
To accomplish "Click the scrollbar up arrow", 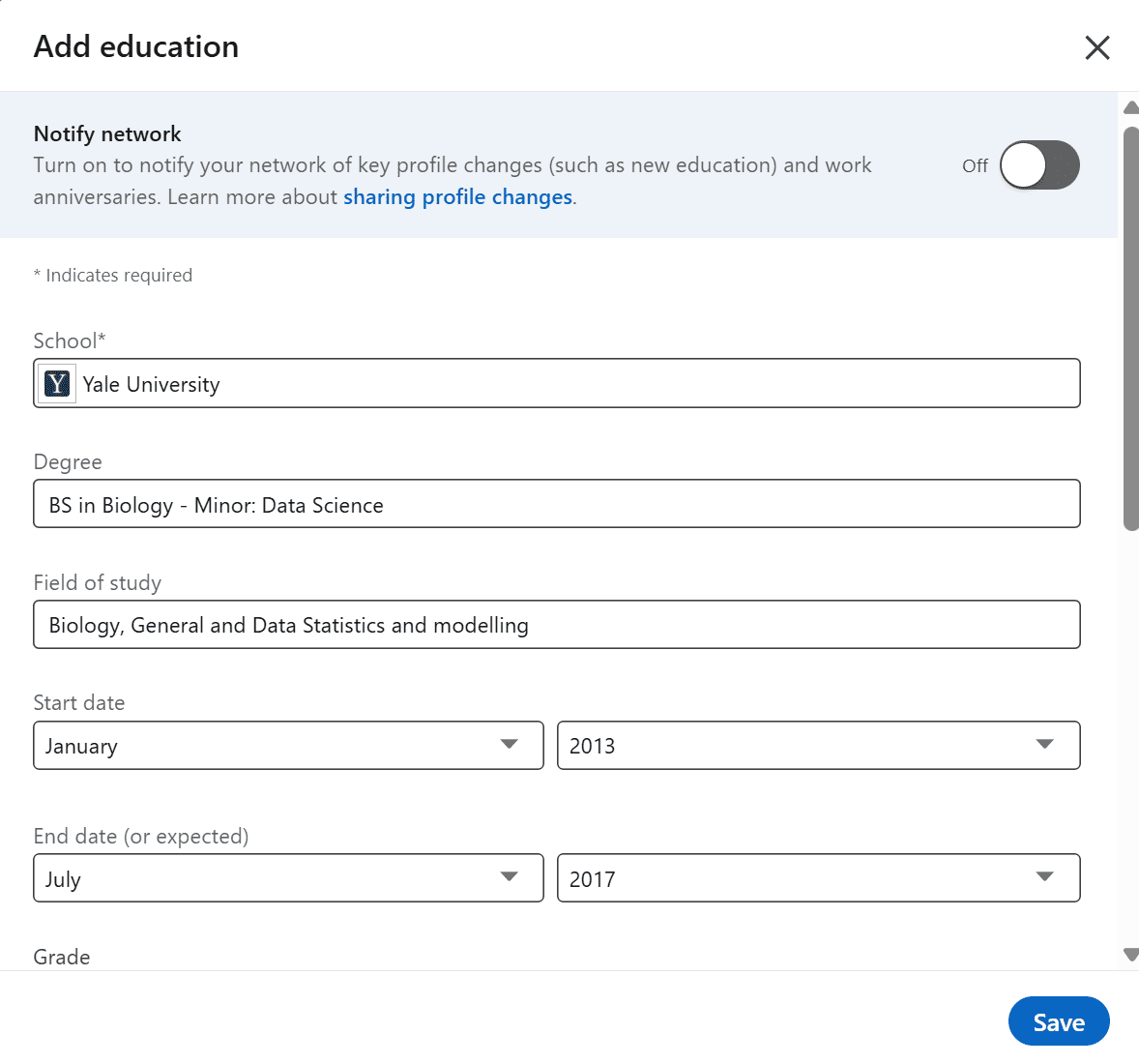I will pyautogui.click(x=1130, y=106).
